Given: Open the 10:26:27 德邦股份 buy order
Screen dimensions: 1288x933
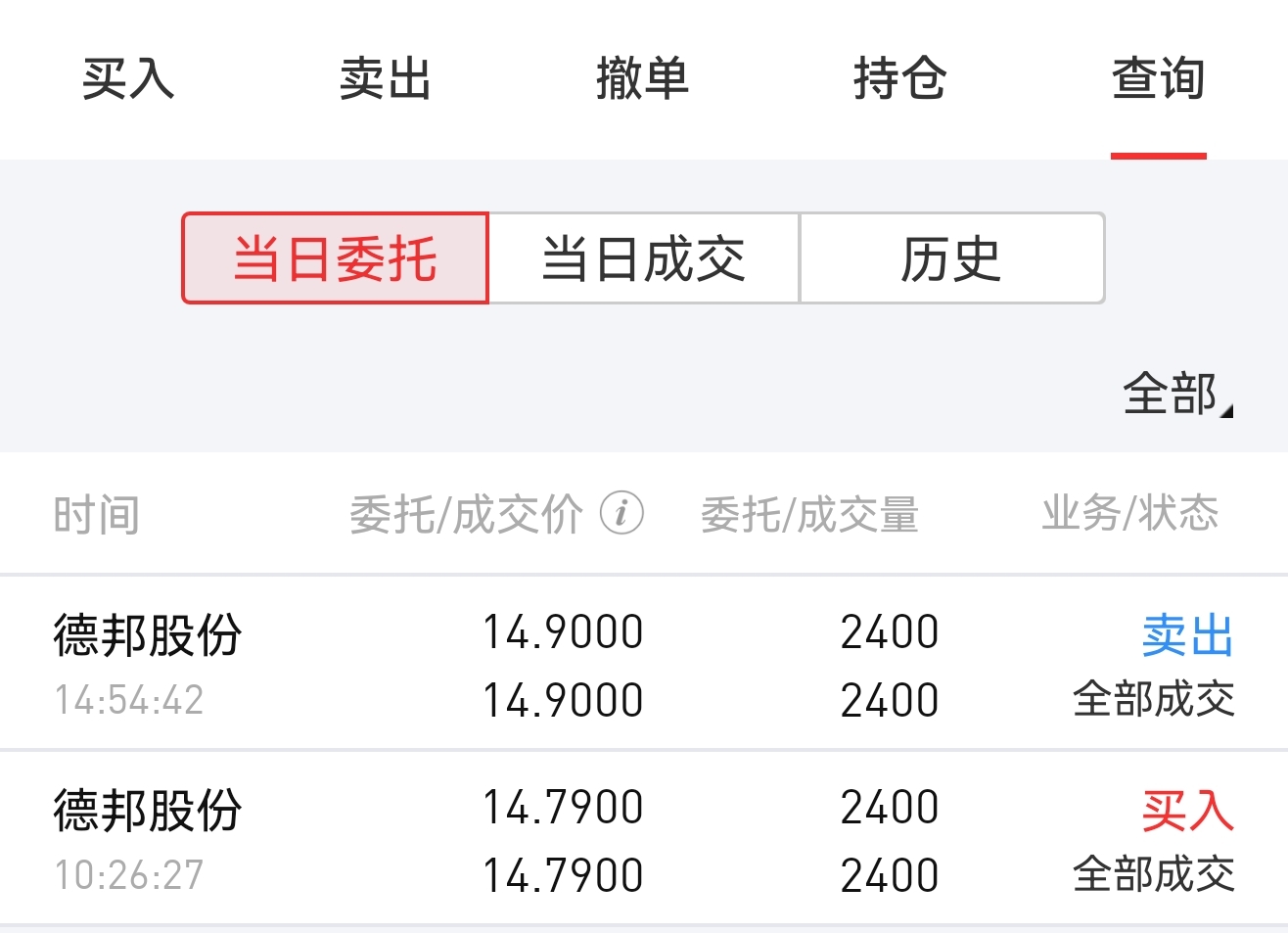Looking at the screenshot, I should tap(147, 838).
